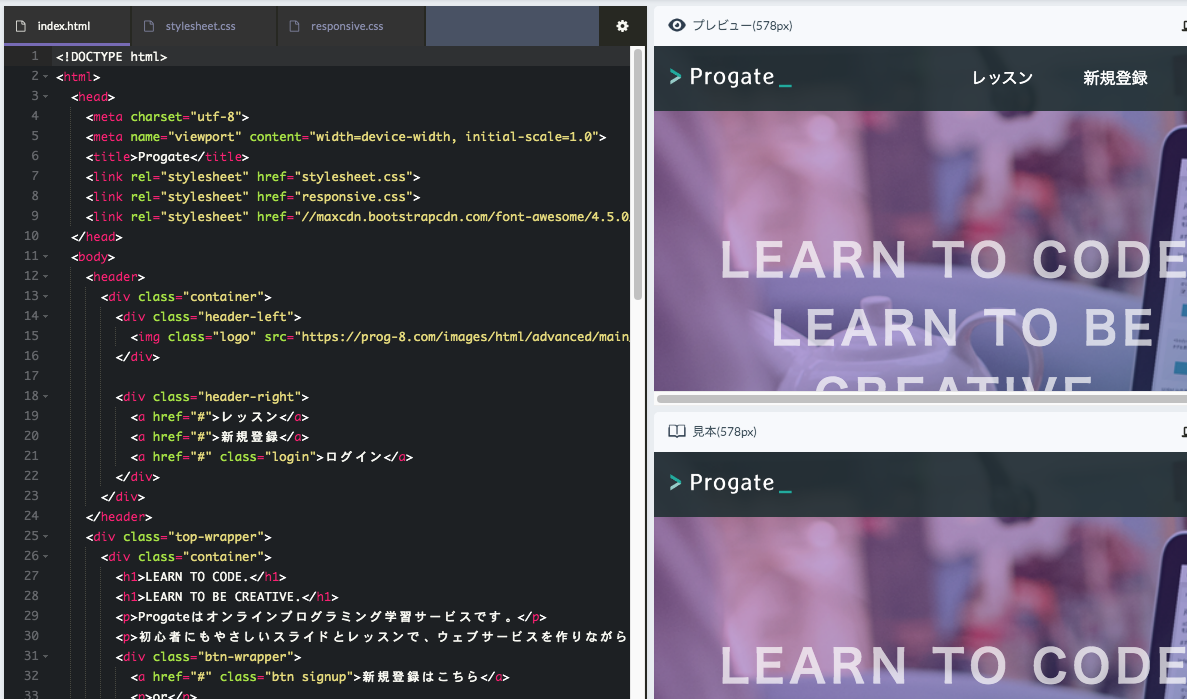
Task: Open editor settings gear icon
Action: pos(622,26)
